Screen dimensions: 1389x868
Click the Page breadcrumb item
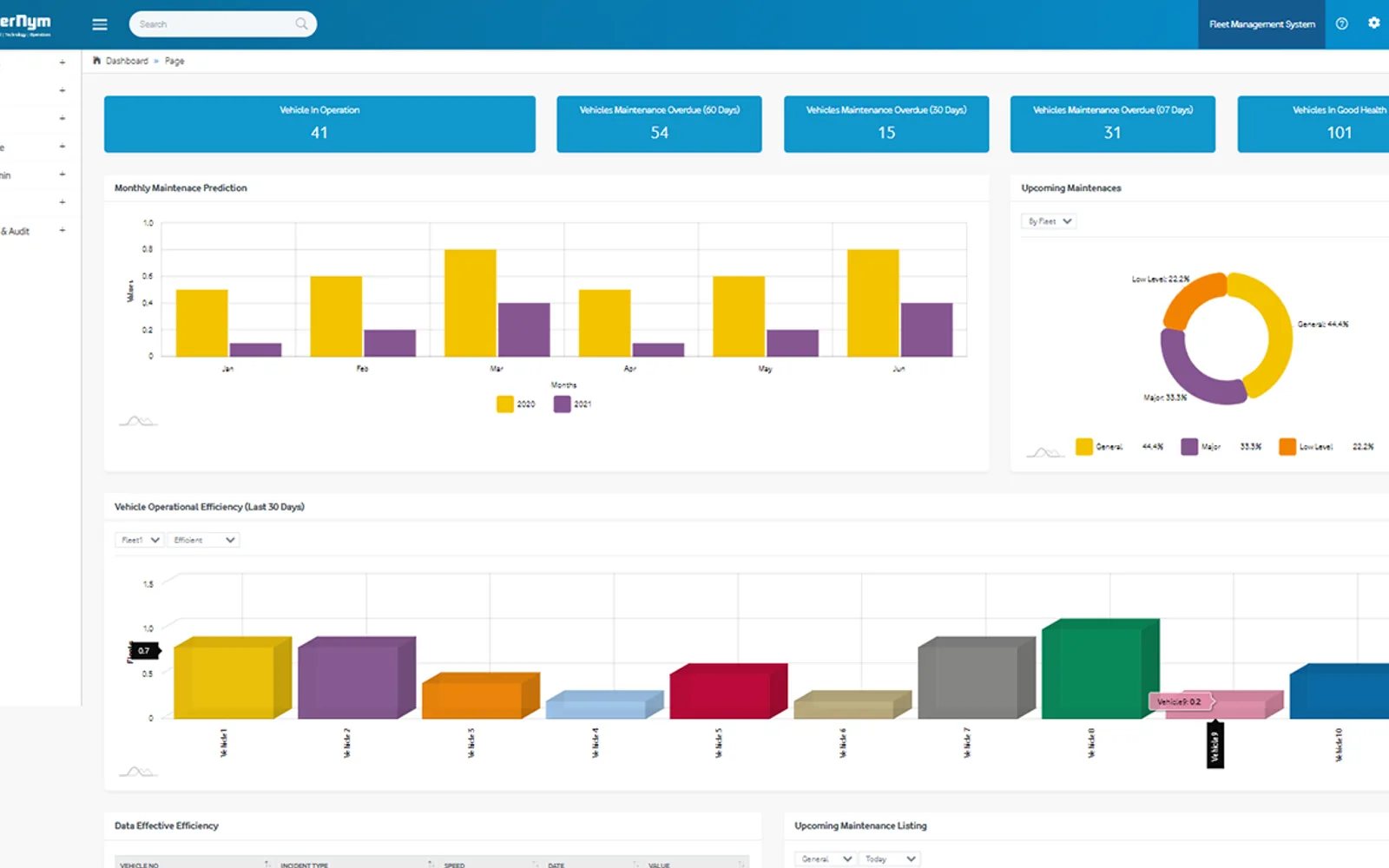click(174, 61)
